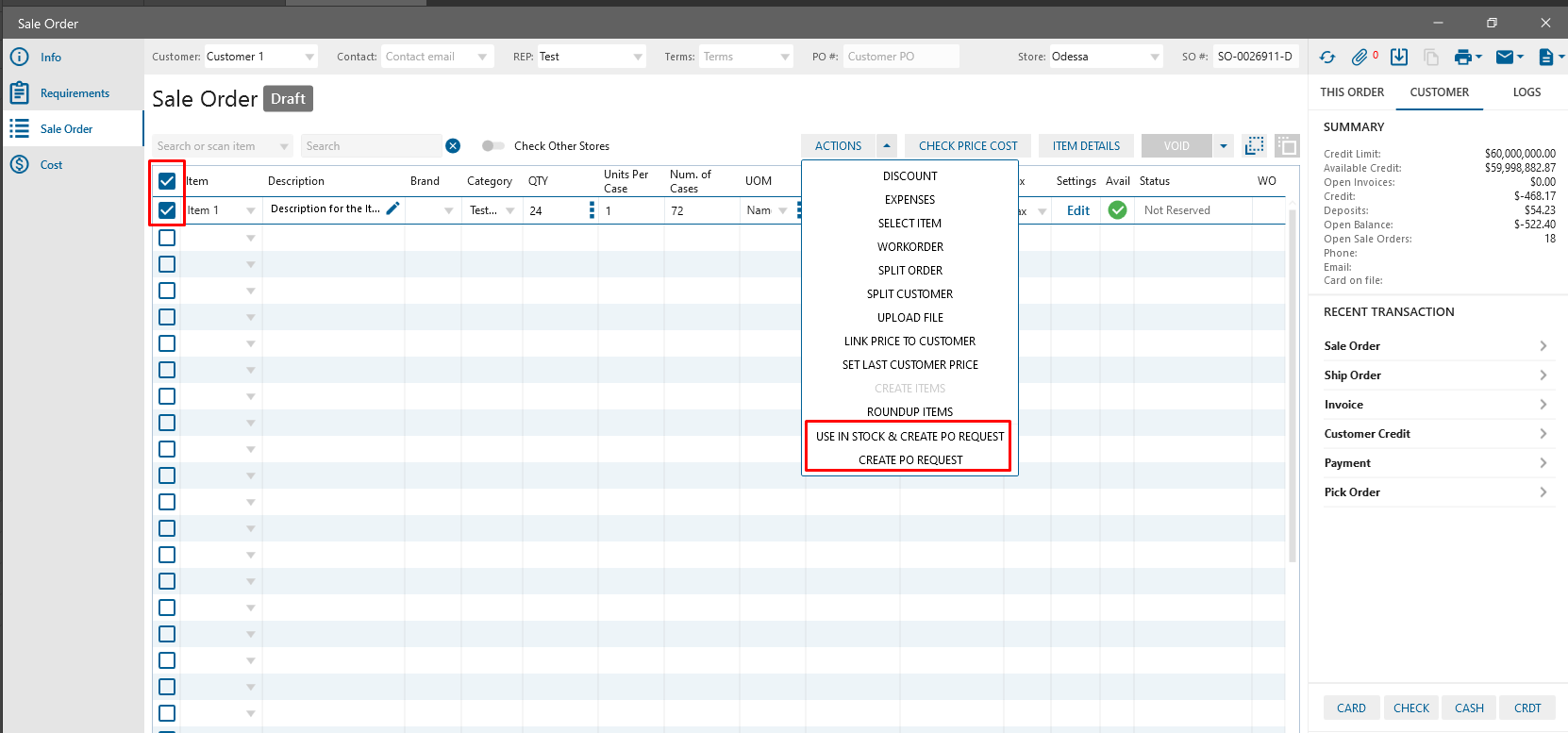Click the green availability checkmark for Item 1

point(1117,210)
